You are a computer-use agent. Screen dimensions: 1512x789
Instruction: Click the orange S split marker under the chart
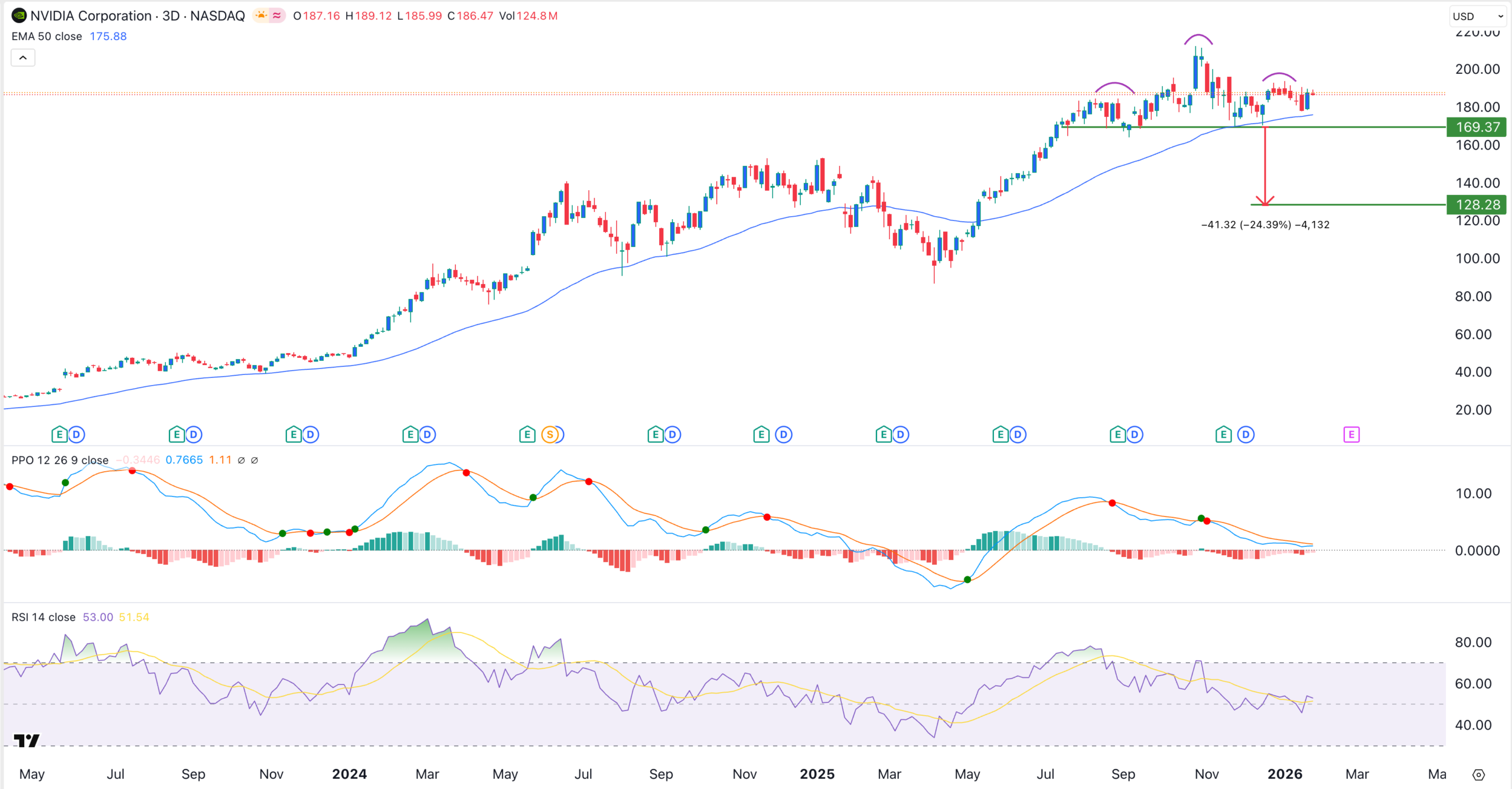click(550, 433)
